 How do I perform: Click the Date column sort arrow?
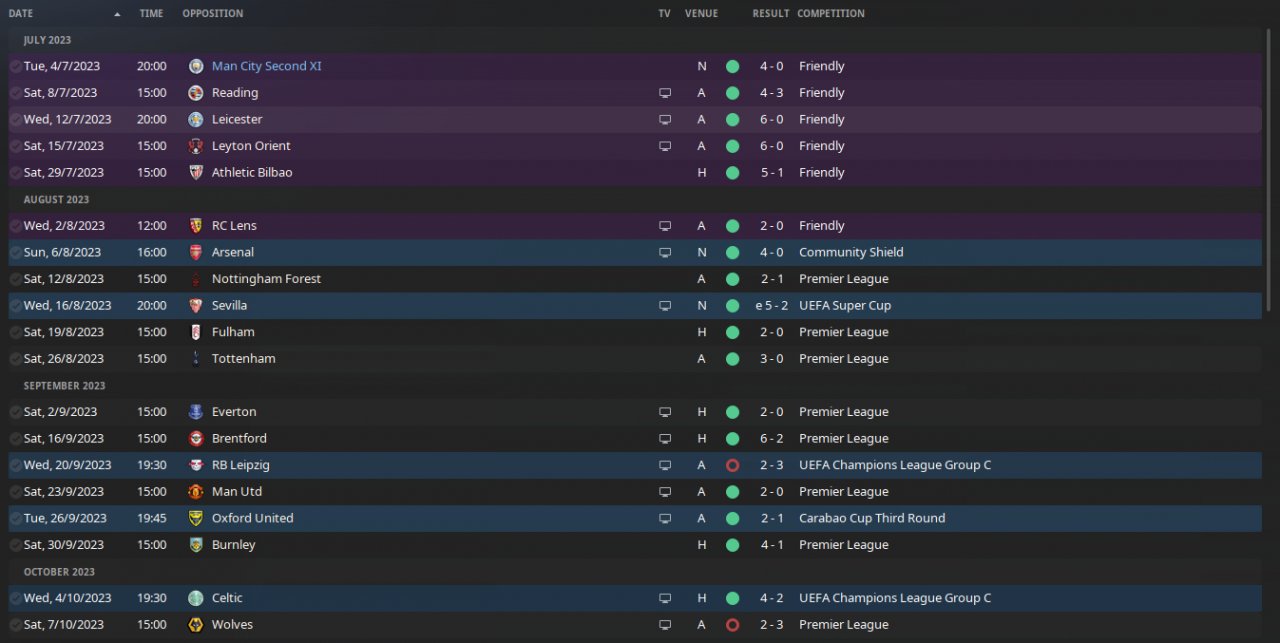117,14
